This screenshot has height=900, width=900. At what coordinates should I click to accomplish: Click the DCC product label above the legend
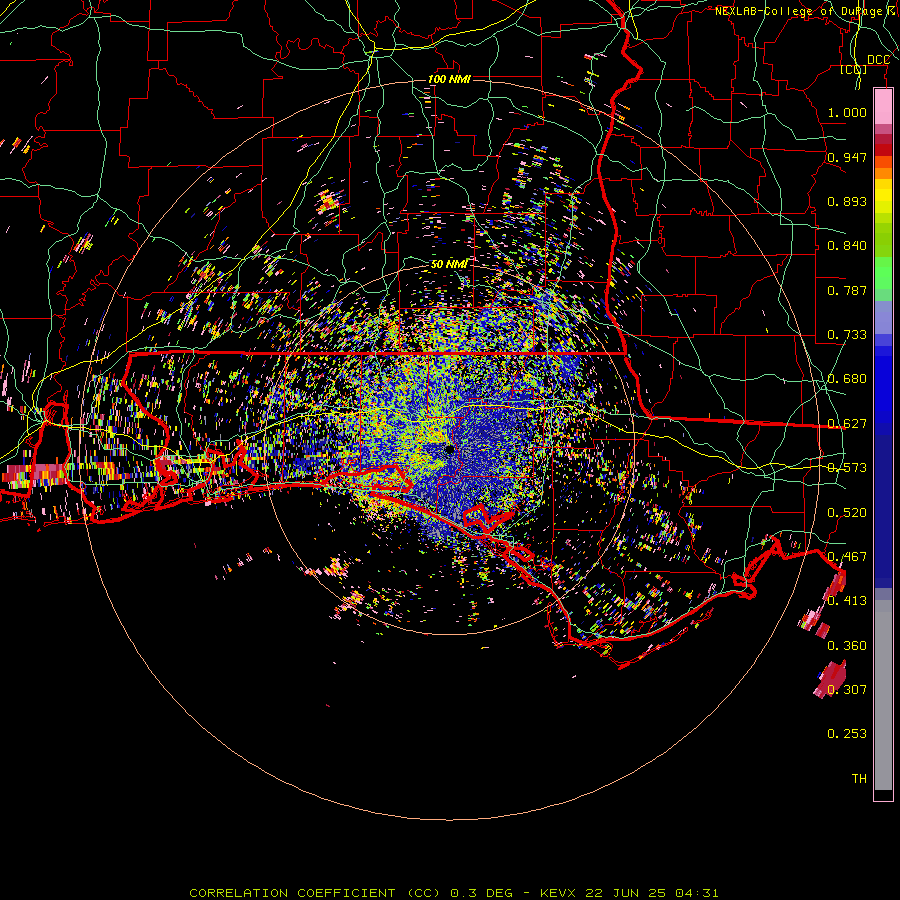point(878,60)
